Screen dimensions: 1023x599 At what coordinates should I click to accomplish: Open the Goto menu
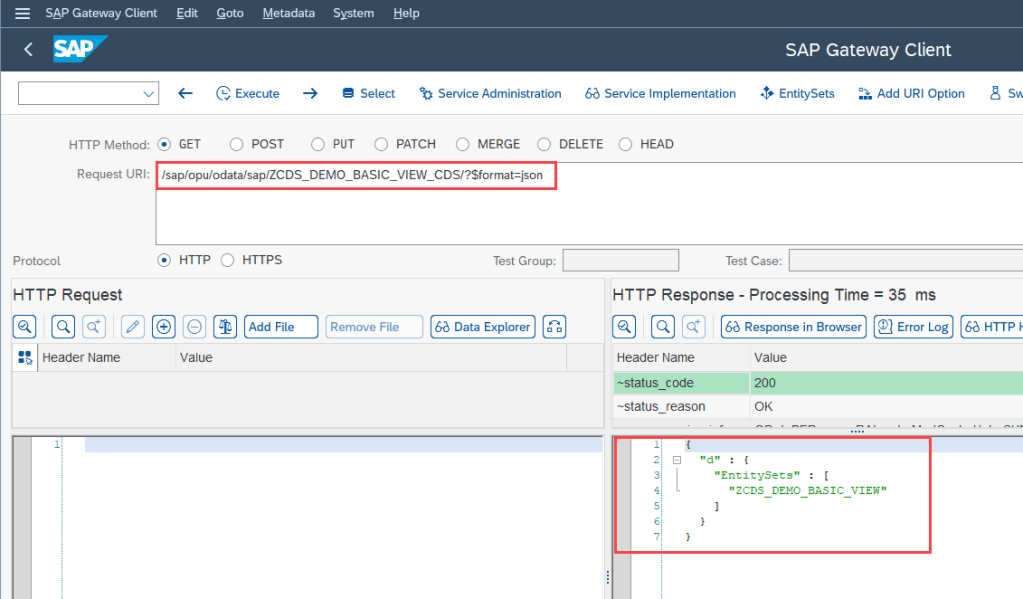pos(230,13)
